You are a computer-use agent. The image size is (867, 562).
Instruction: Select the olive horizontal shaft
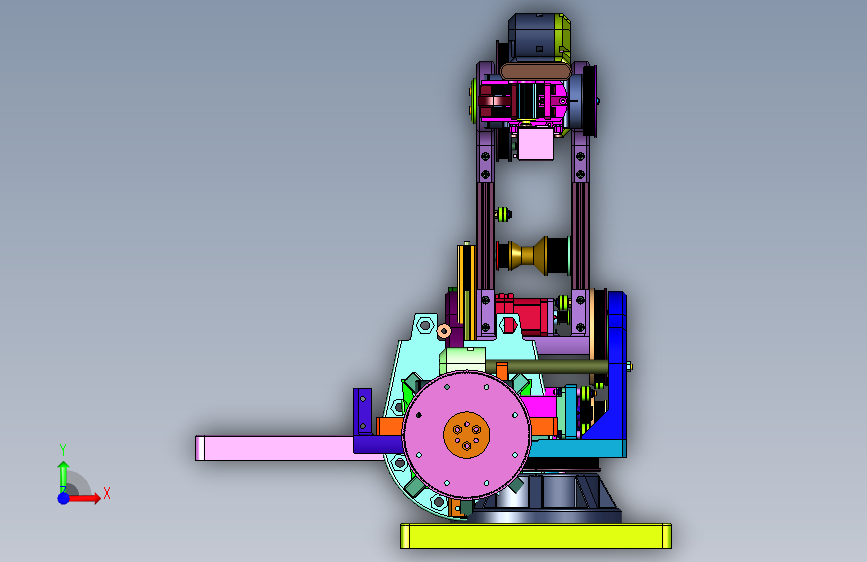point(547,366)
